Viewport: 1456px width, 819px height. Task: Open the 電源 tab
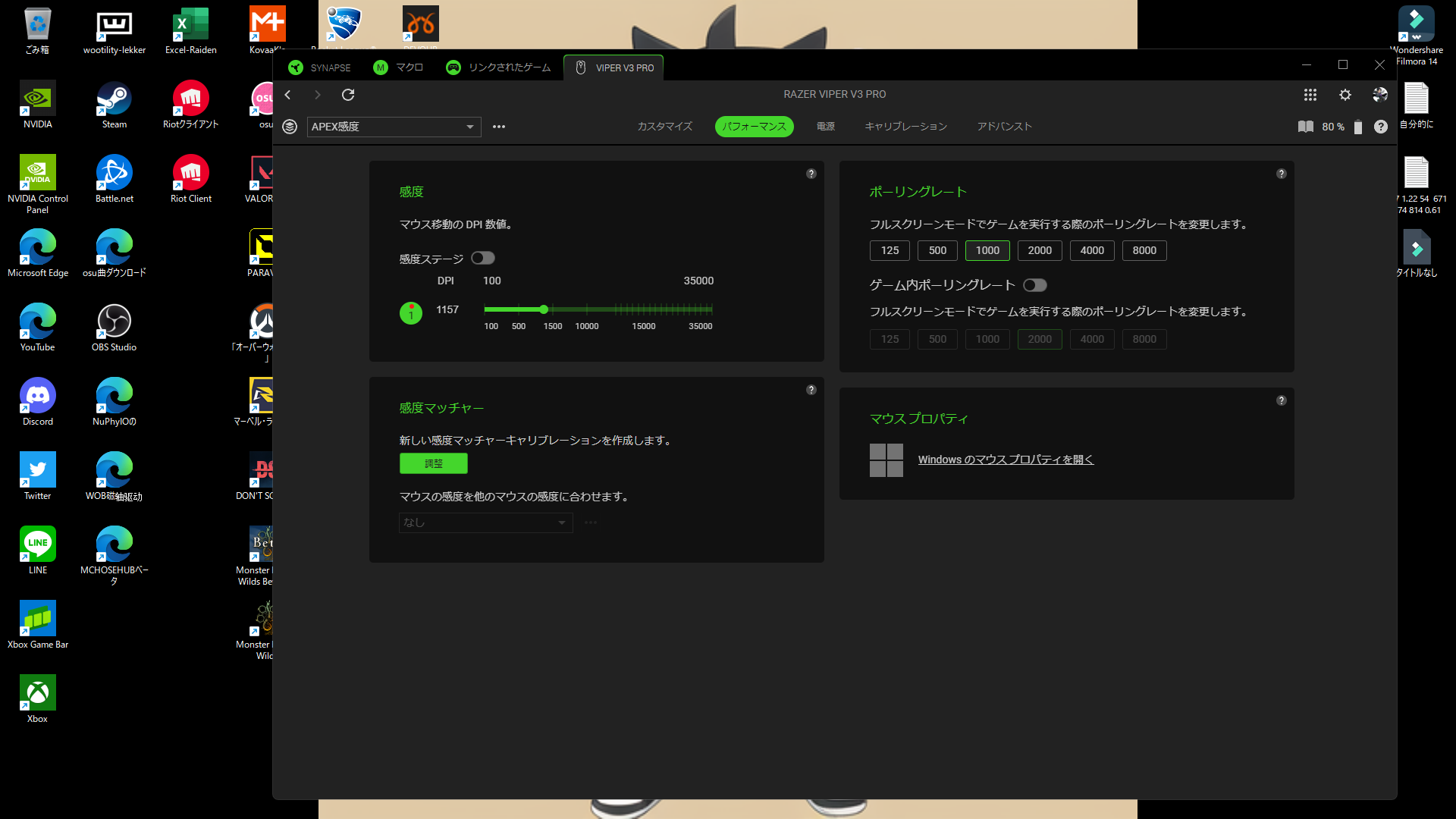pyautogui.click(x=826, y=127)
